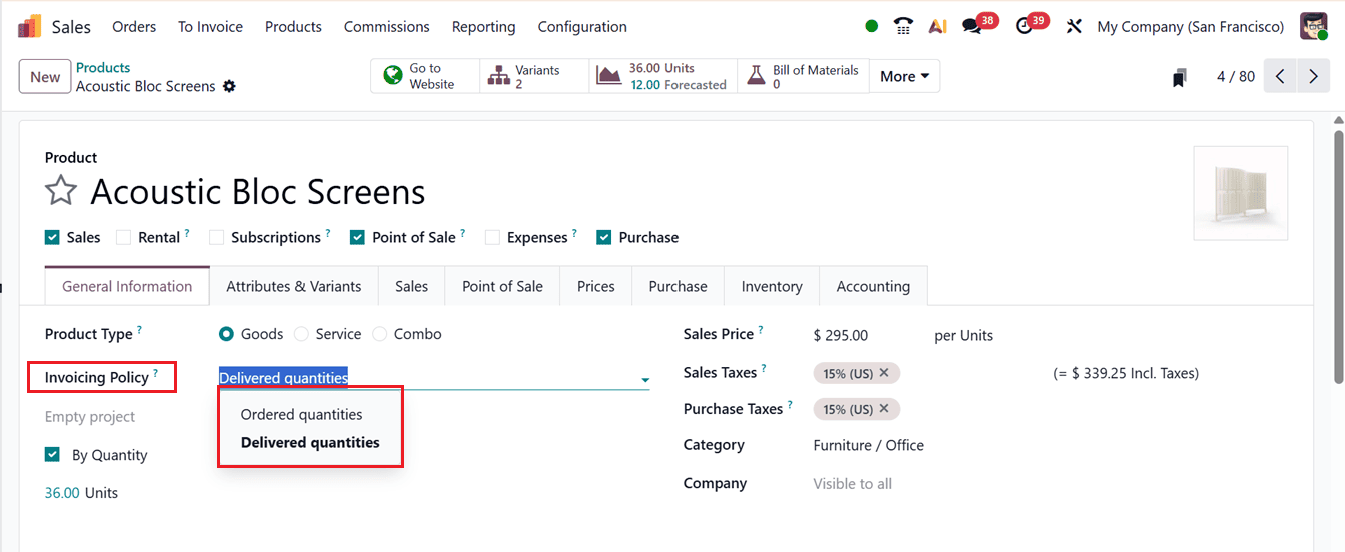Viewport: 1345px width, 552px height.
Task: Enable the Rental checkbox
Action: pyautogui.click(x=123, y=237)
